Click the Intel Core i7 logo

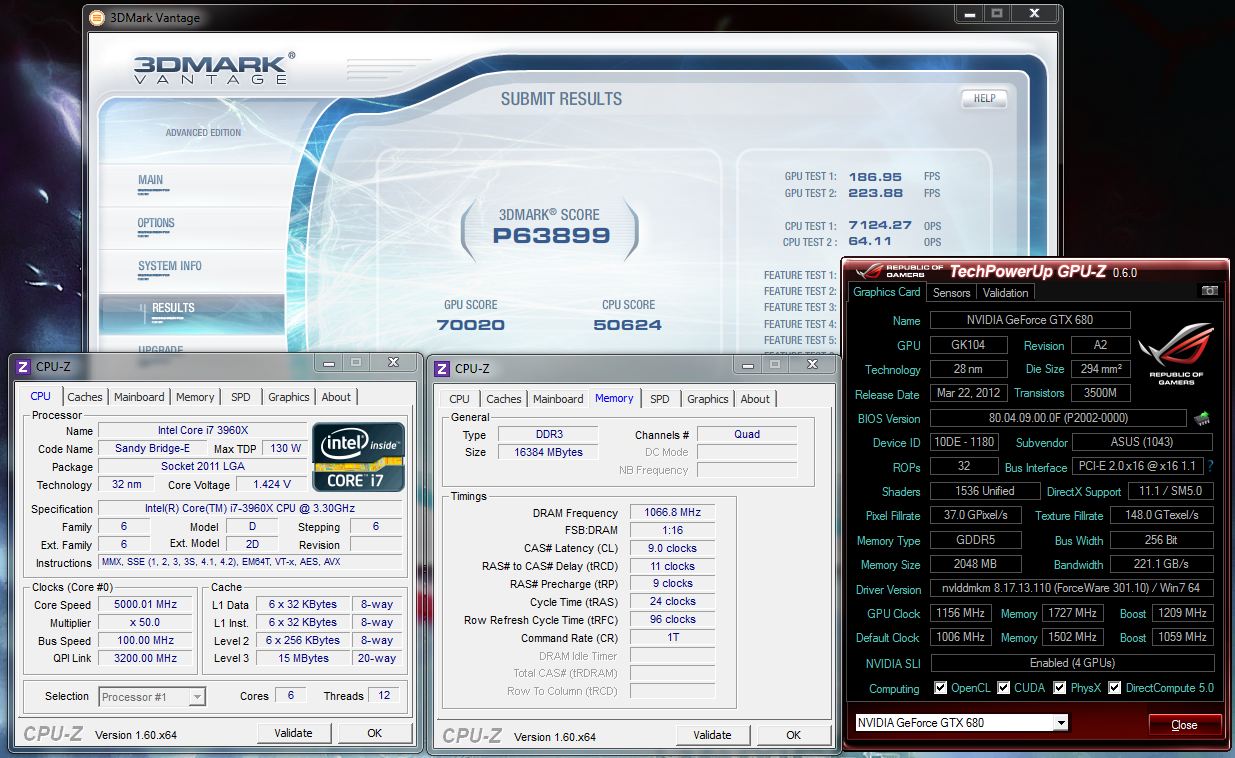pos(359,456)
